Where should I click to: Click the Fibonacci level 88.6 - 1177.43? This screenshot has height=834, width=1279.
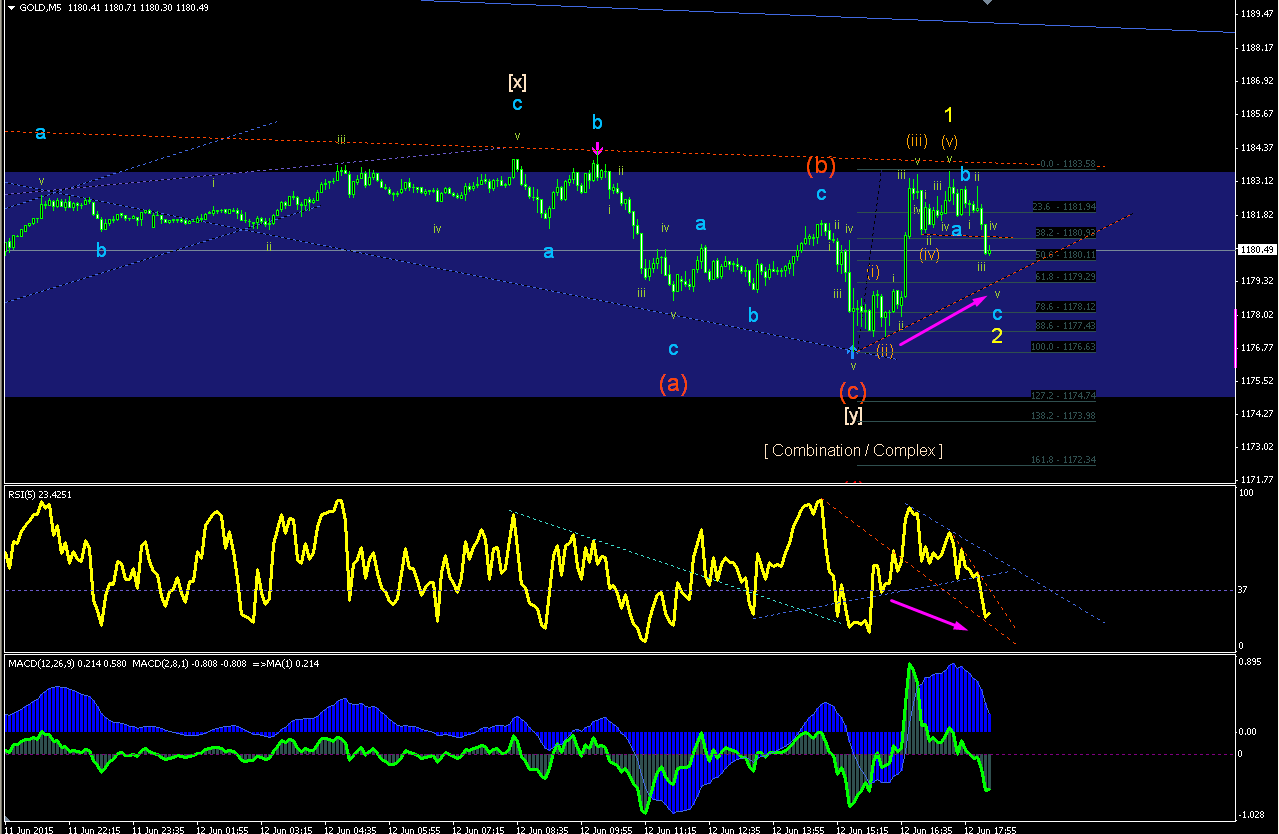(1064, 325)
